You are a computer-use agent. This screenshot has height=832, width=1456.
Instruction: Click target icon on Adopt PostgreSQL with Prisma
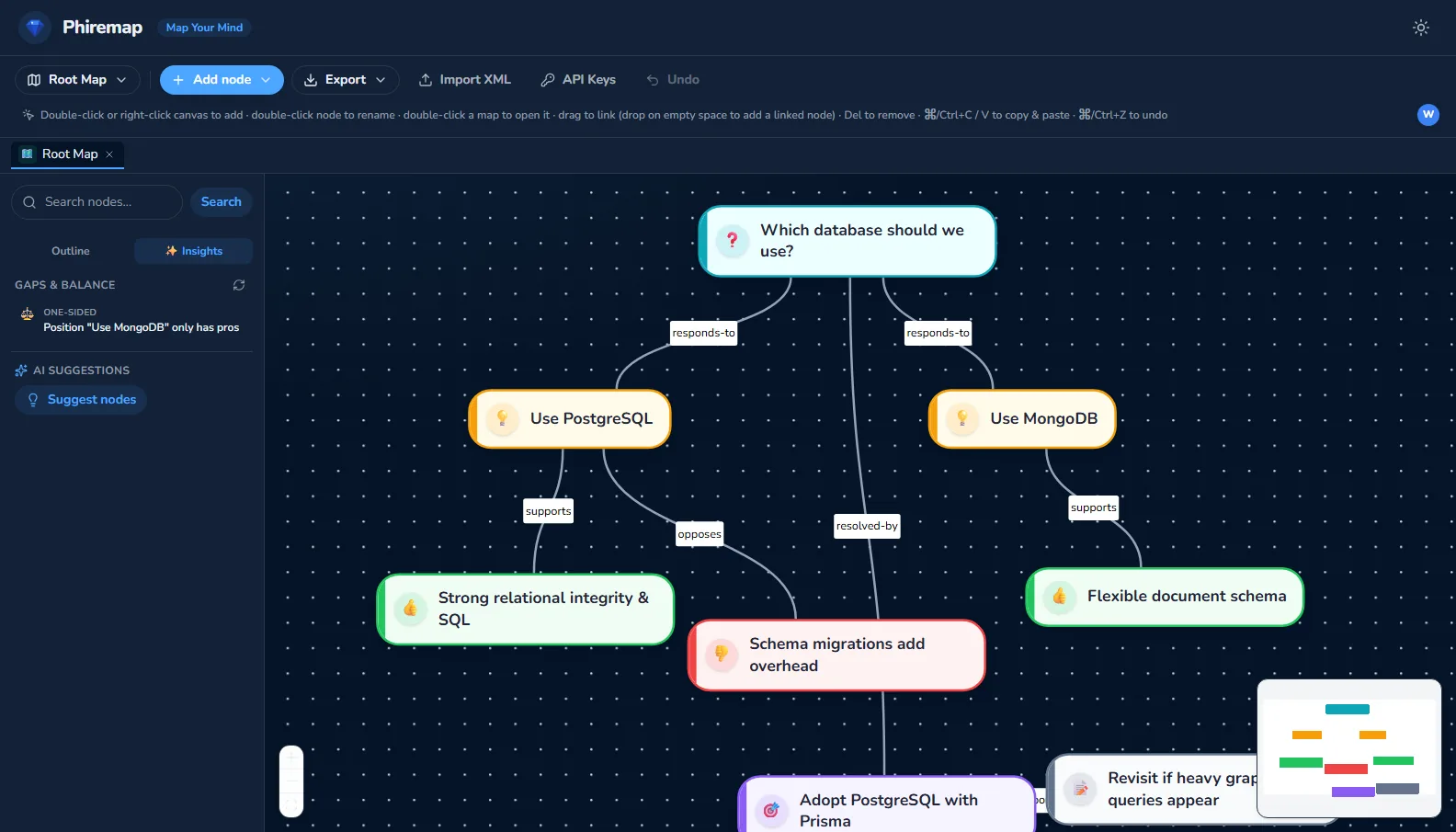[771, 811]
